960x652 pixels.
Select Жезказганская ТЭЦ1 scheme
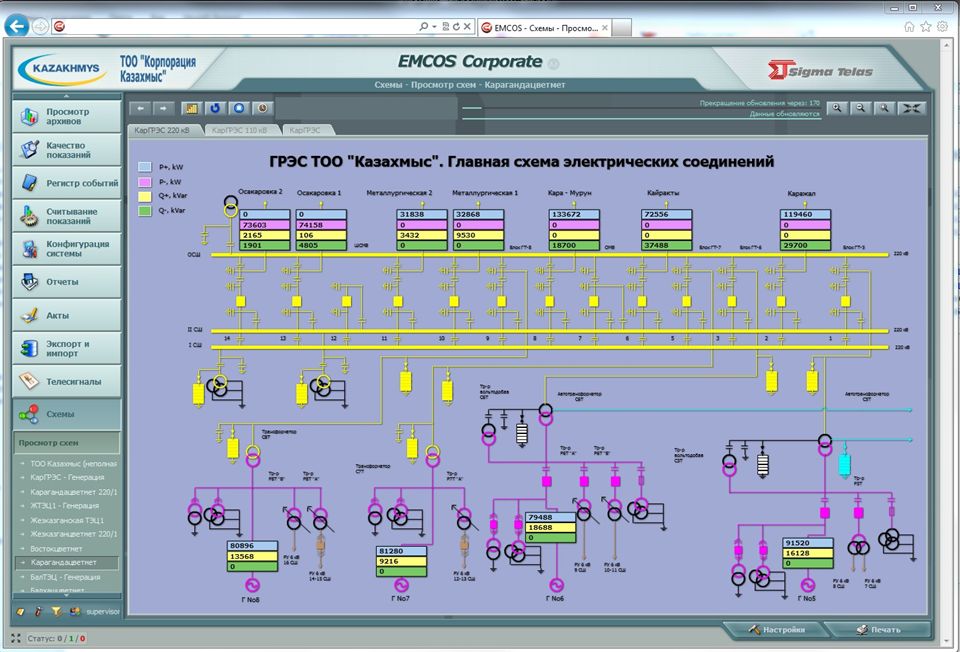(x=67, y=520)
